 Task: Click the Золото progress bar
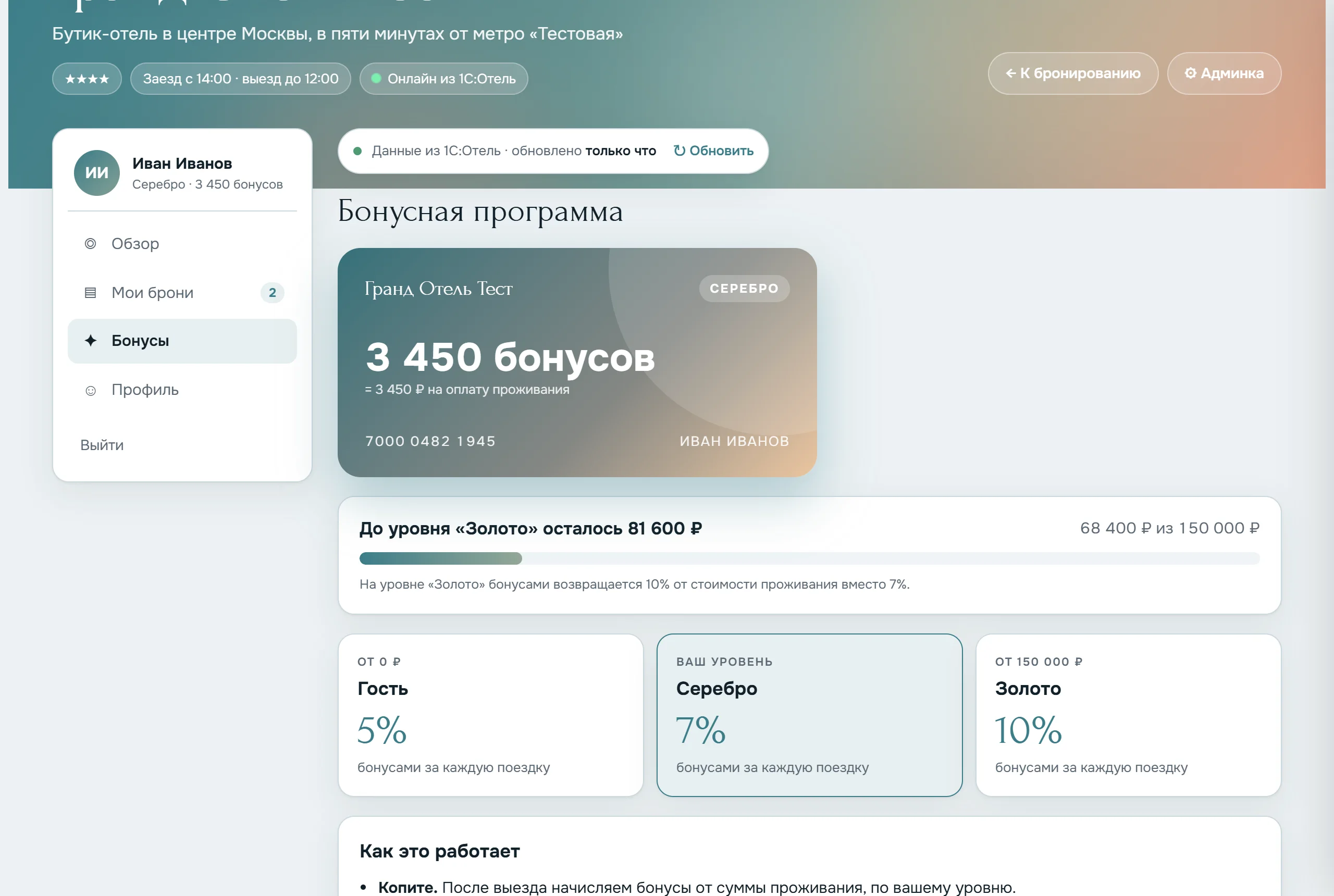tap(809, 558)
